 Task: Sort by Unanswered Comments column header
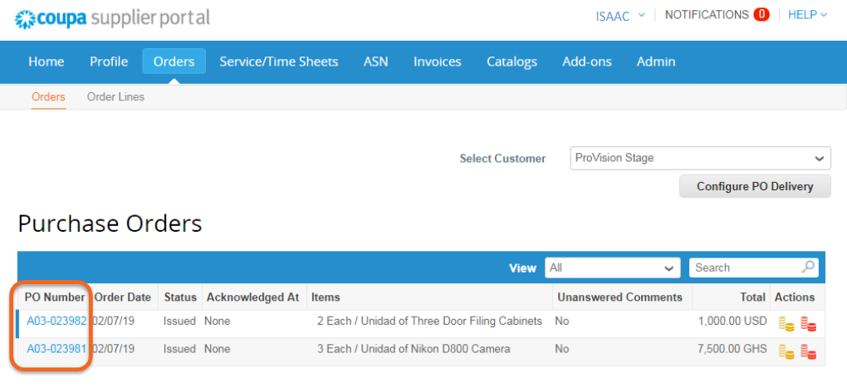pyautogui.click(x=620, y=297)
